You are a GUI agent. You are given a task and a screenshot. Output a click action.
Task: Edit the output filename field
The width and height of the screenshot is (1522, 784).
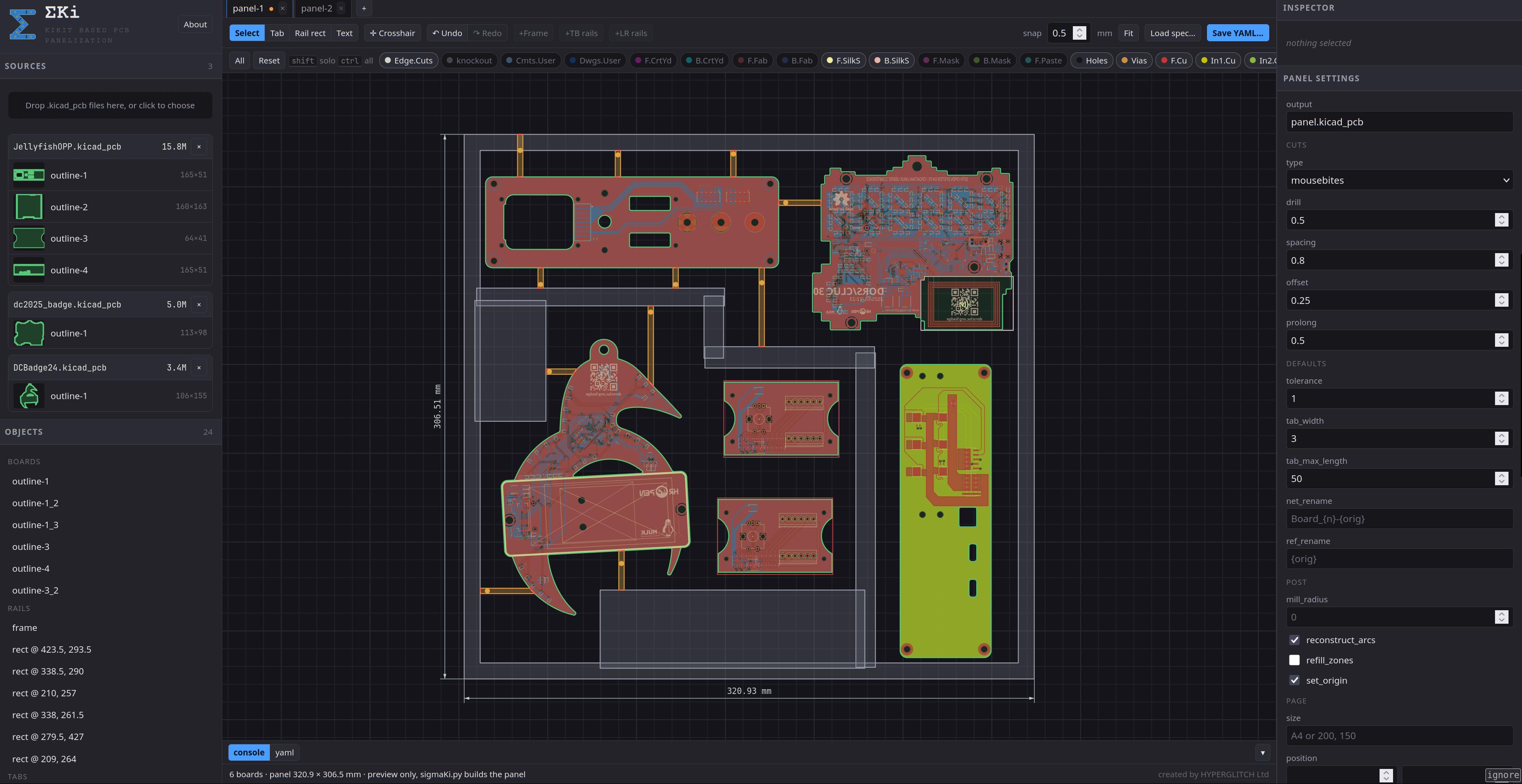pos(1399,122)
